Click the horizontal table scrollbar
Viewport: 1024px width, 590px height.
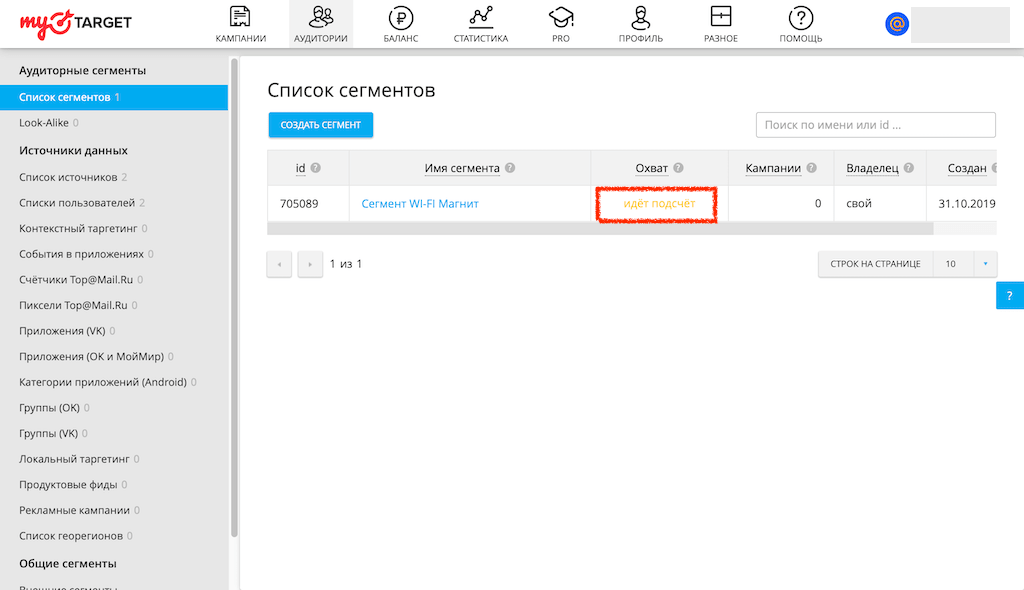click(x=600, y=228)
